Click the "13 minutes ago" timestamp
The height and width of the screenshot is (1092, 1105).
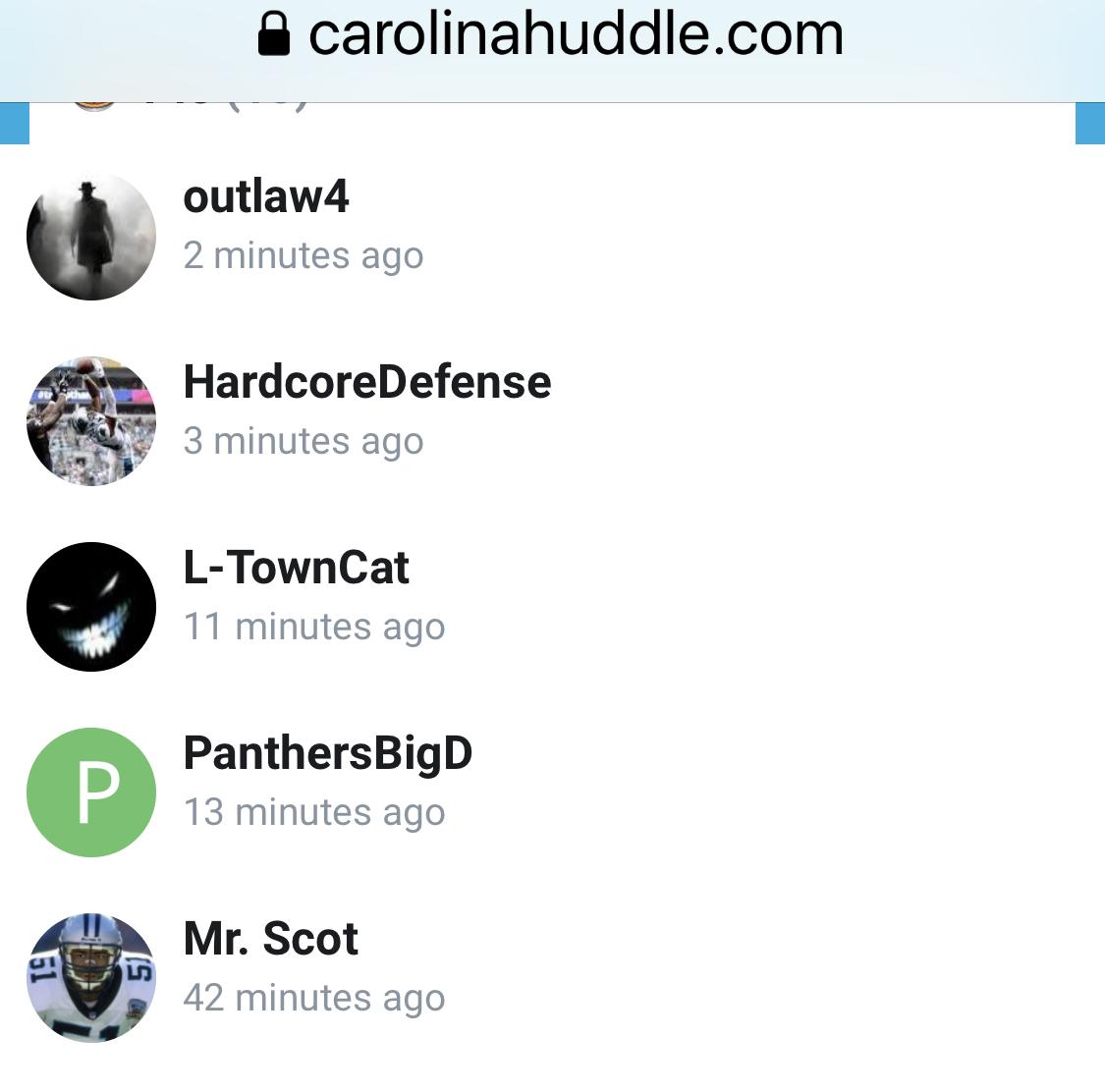314,811
